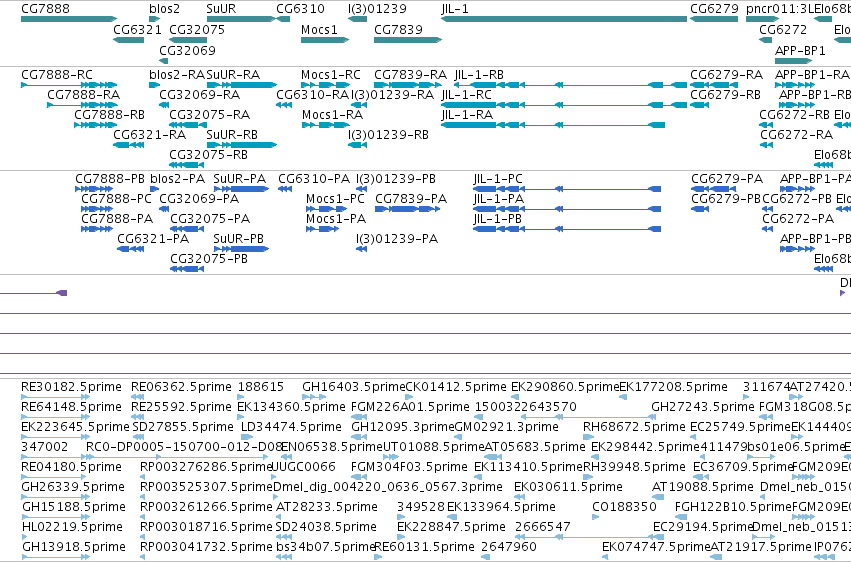The image size is (851, 562).
Task: Click the EK030611.5prime EST label
Action: [x=568, y=487]
